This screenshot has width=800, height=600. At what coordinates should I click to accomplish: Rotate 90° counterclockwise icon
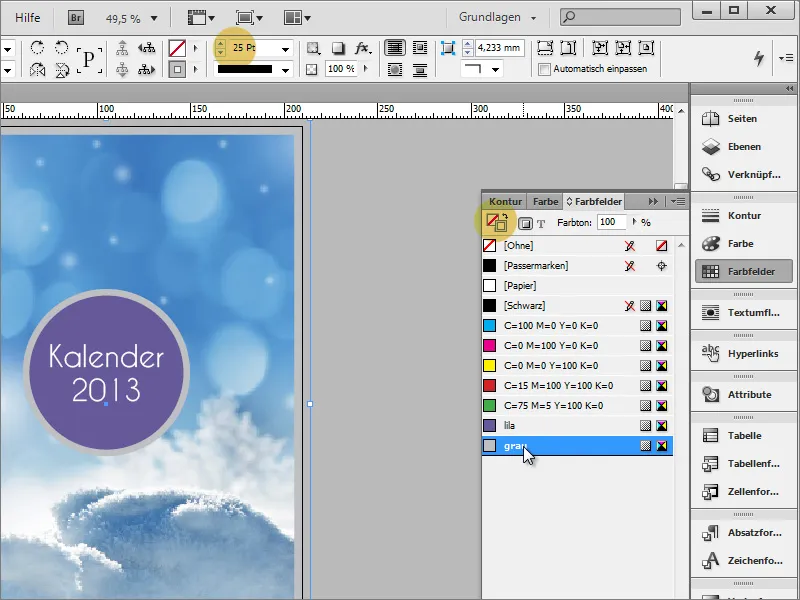click(x=61, y=47)
